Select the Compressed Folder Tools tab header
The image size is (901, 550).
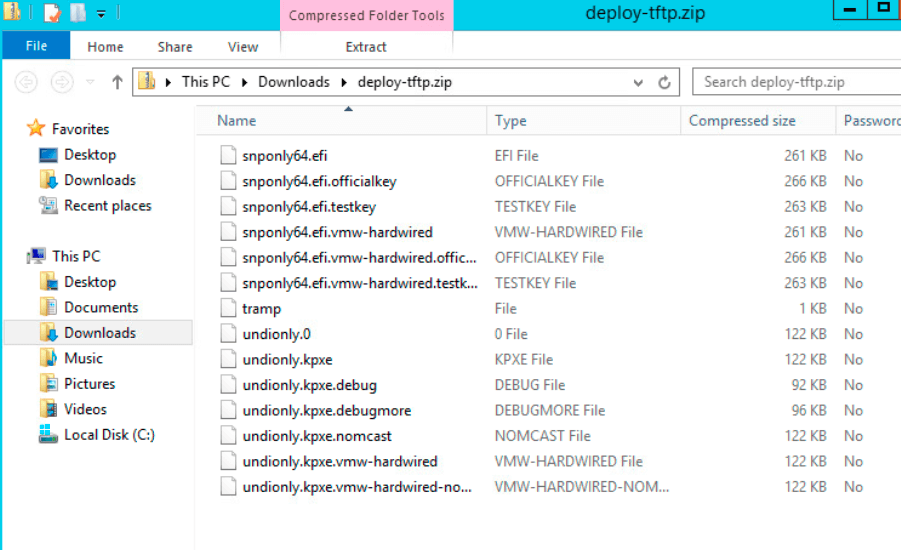coord(367,16)
